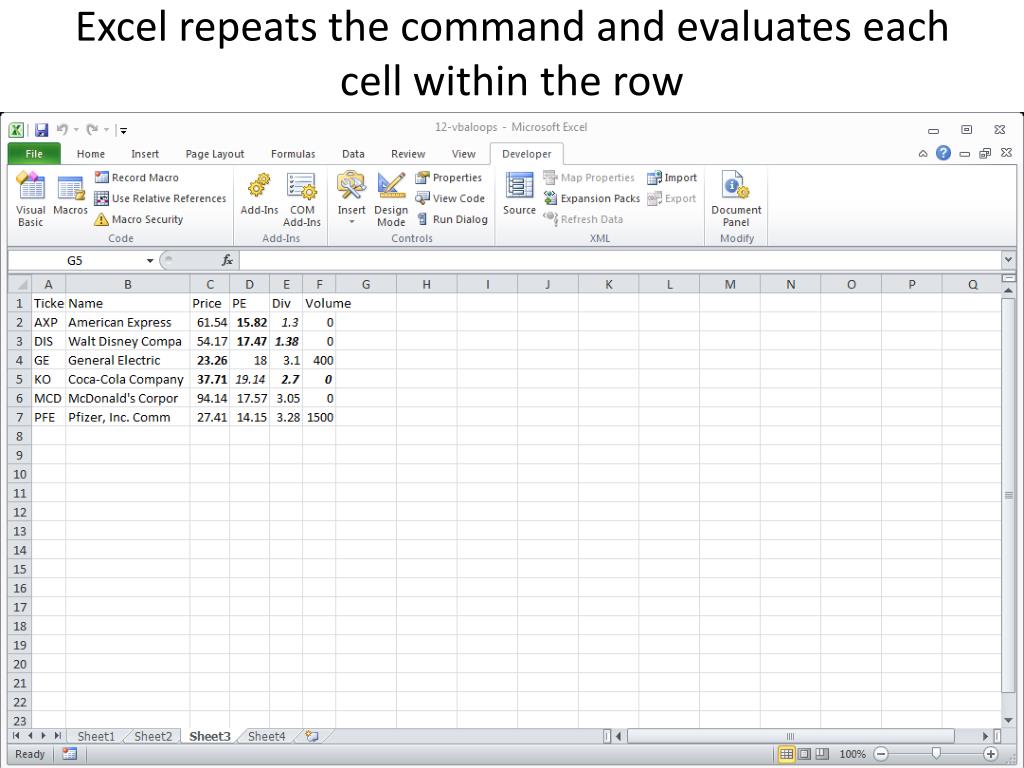This screenshot has height=768, width=1024.
Task: Switch to the Insert tab
Action: [x=145, y=154]
